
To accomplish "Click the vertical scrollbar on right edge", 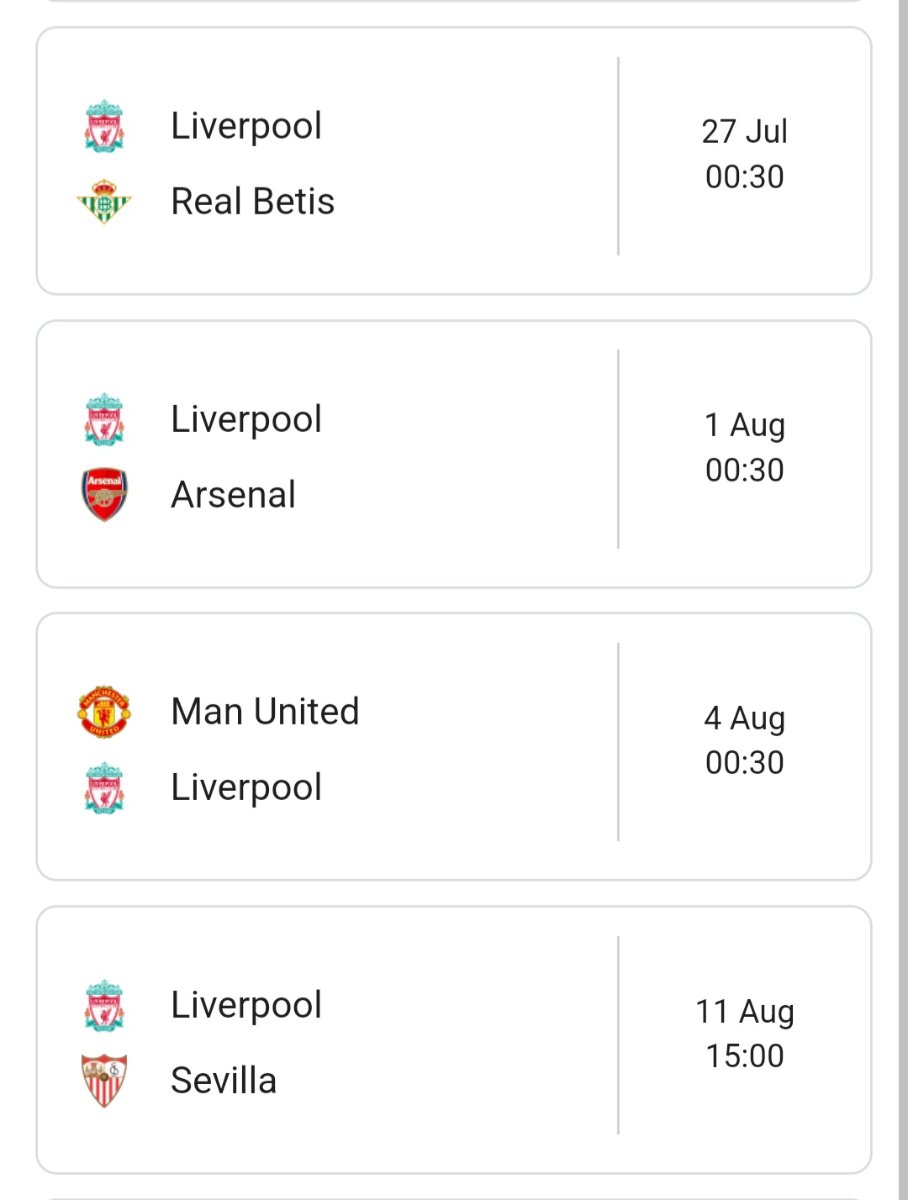I will pyautogui.click(x=902, y=600).
